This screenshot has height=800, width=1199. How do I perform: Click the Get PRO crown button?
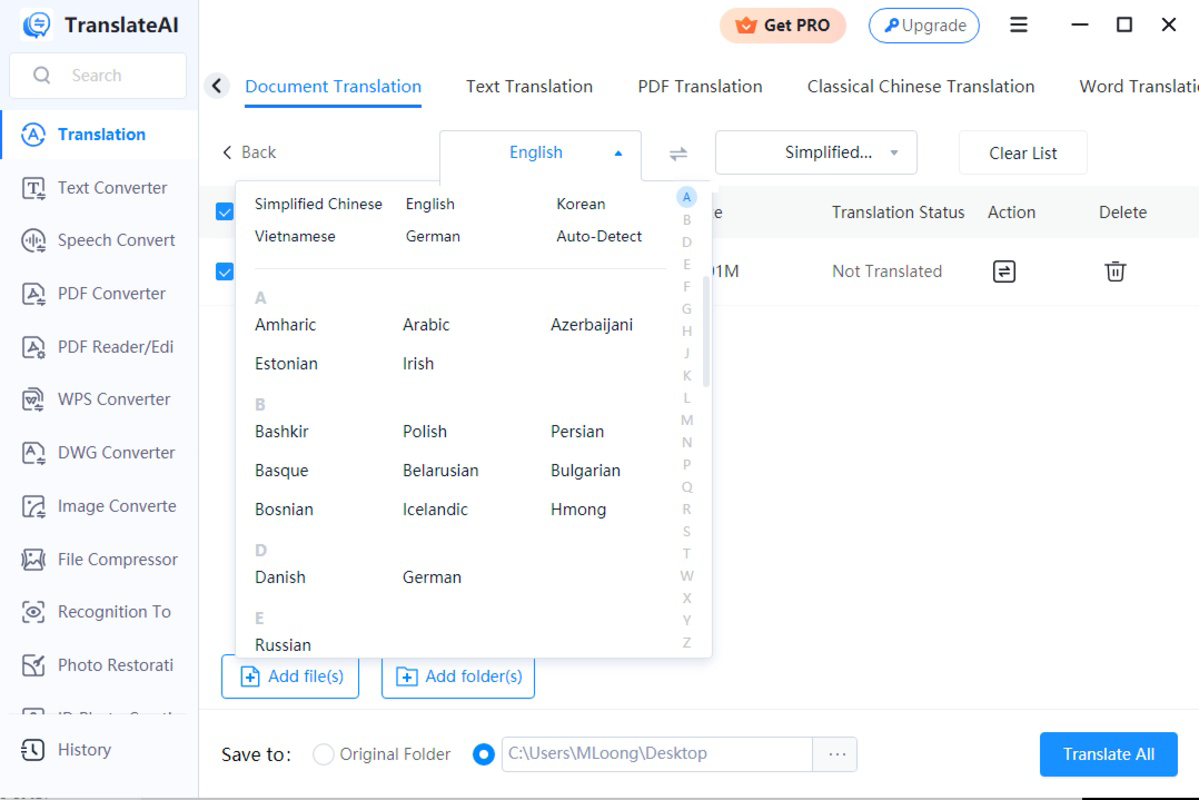point(782,25)
